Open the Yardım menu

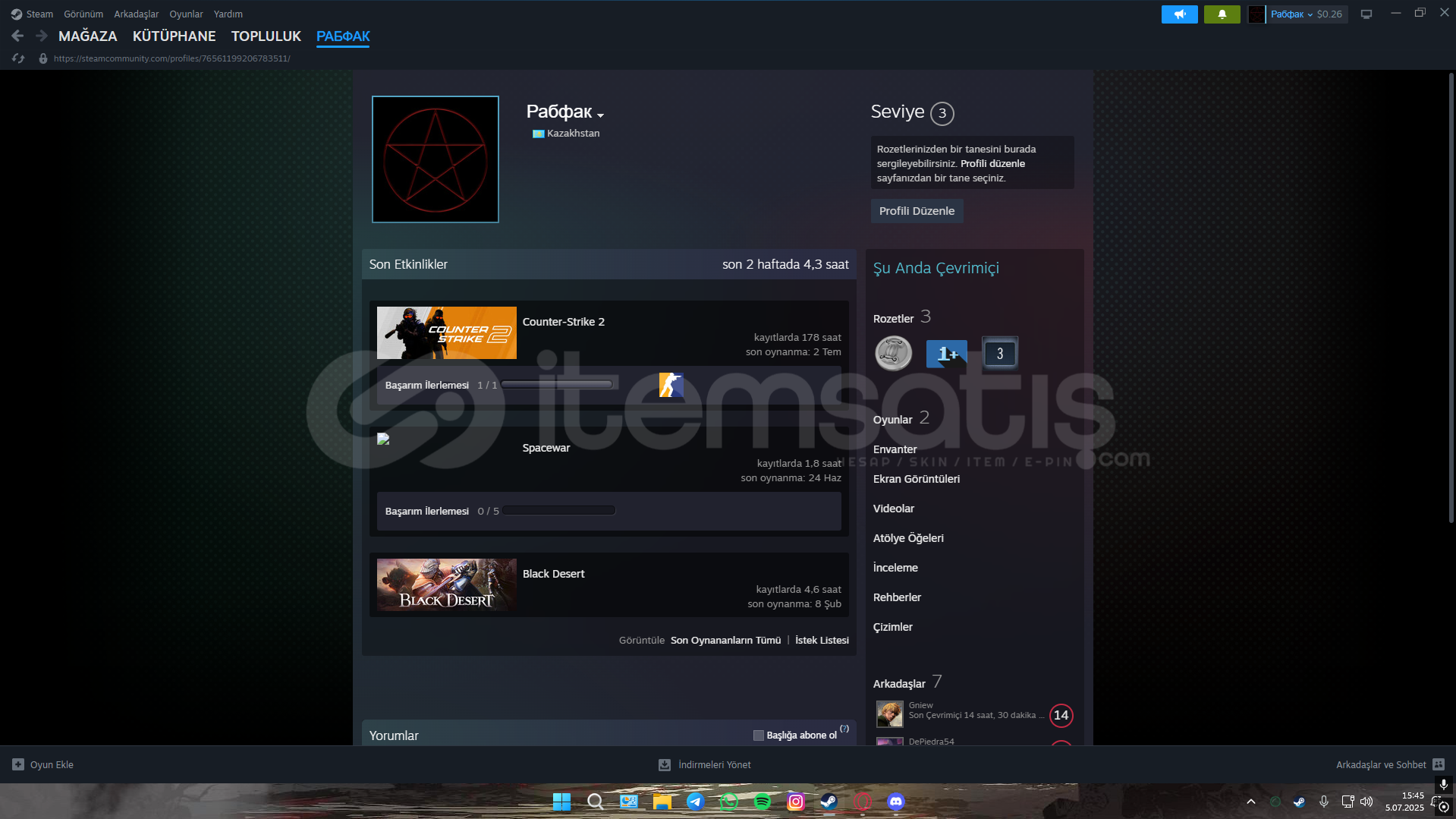coord(228,14)
